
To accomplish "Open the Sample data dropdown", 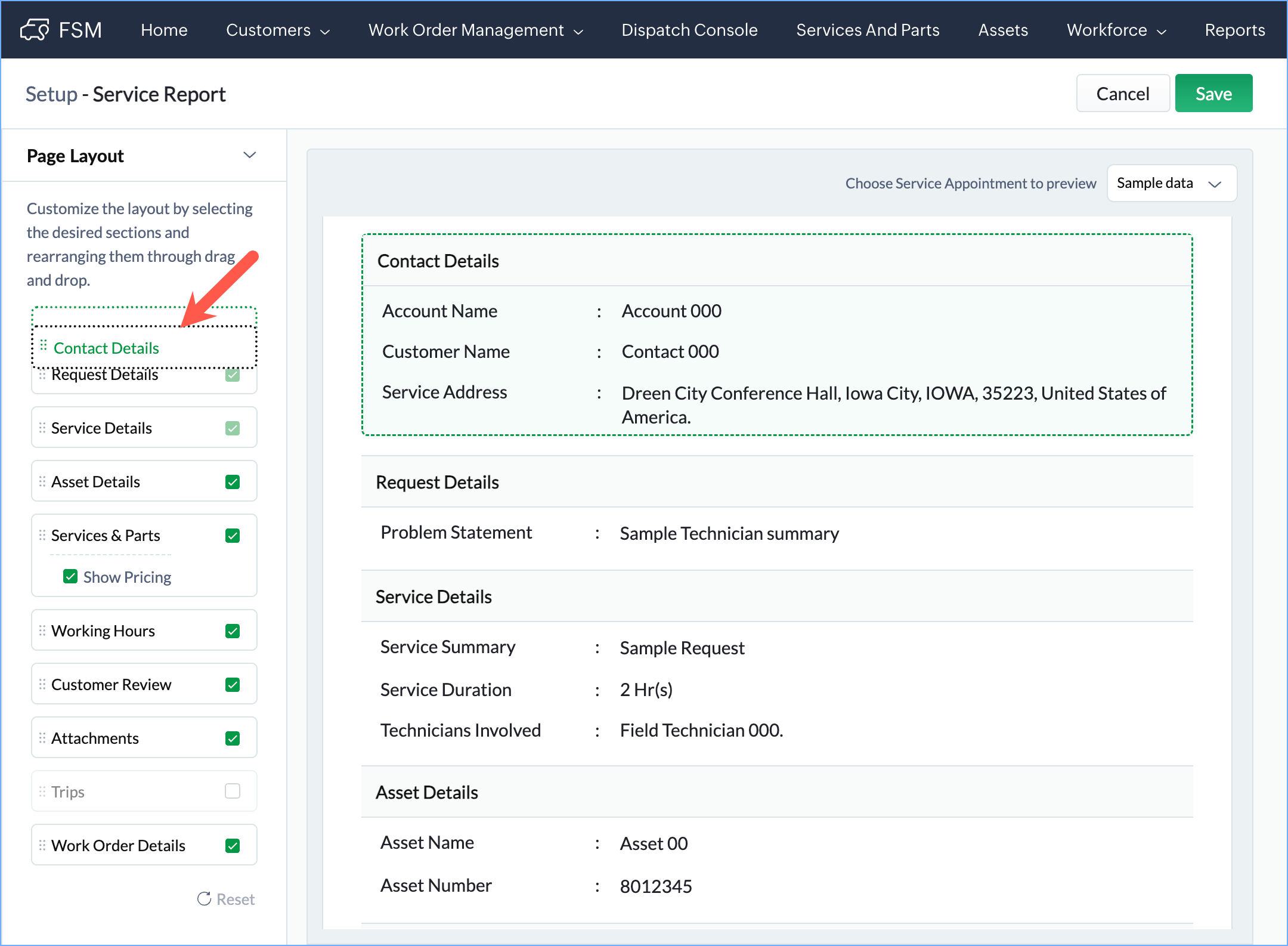I will (1171, 183).
